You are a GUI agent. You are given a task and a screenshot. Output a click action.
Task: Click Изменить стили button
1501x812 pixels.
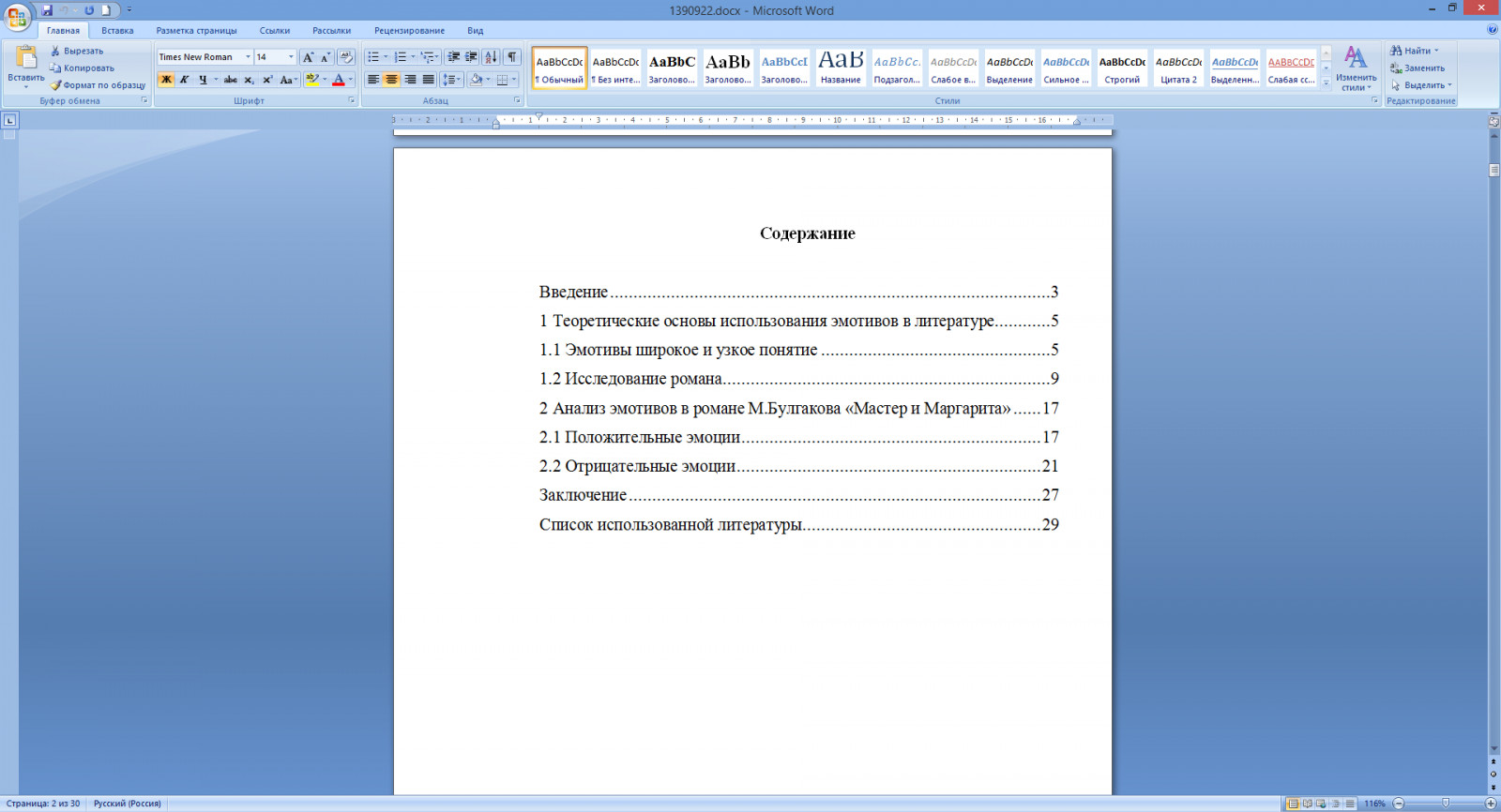pos(1357,68)
